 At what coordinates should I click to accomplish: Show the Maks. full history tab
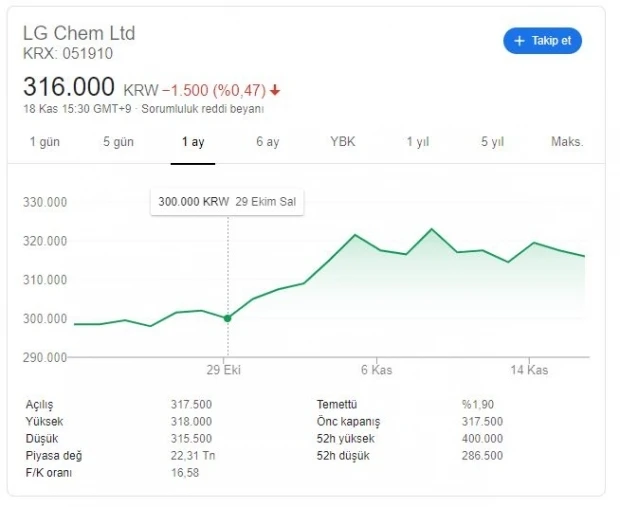tap(567, 141)
